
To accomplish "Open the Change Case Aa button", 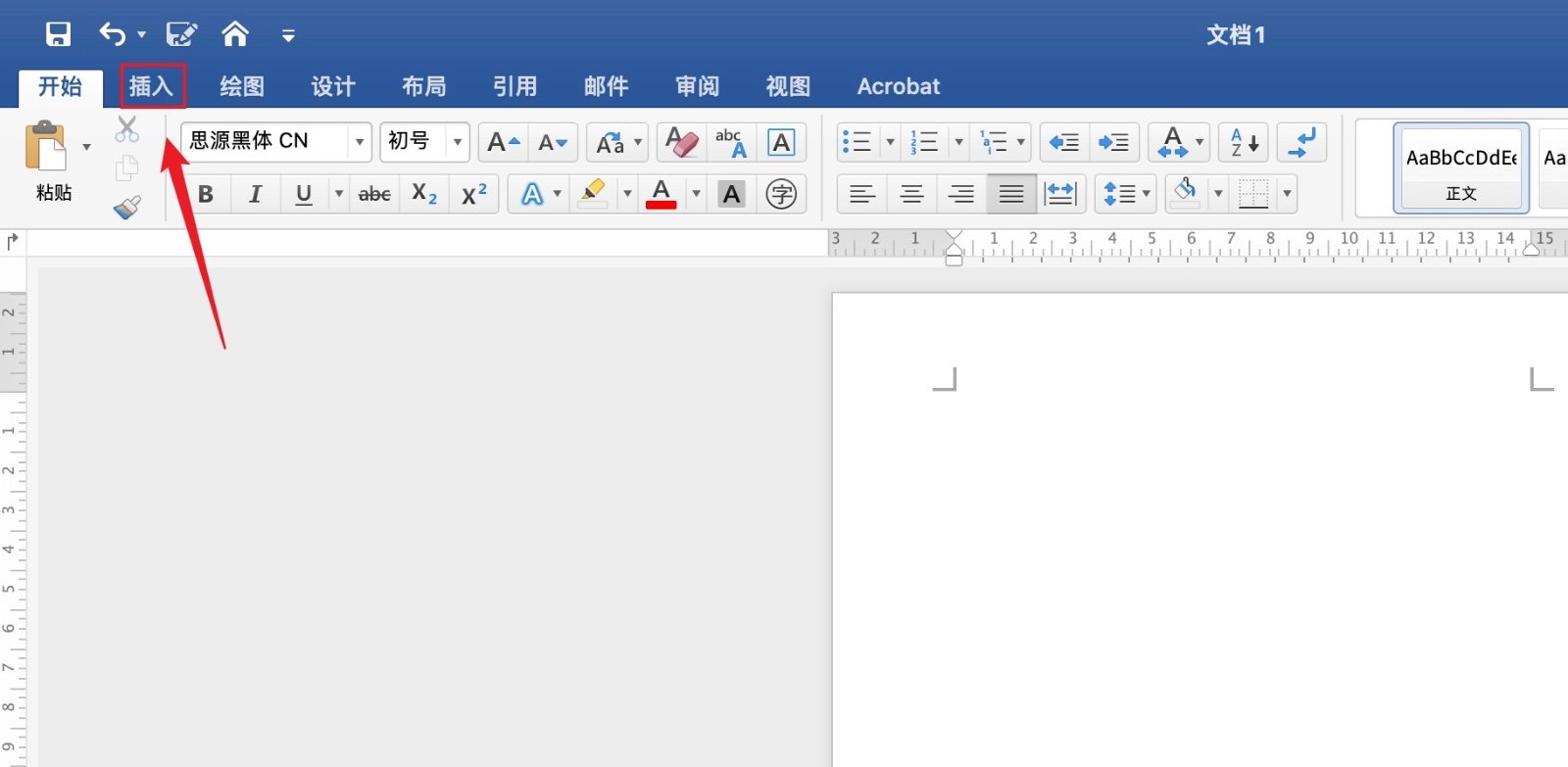I will (x=617, y=143).
